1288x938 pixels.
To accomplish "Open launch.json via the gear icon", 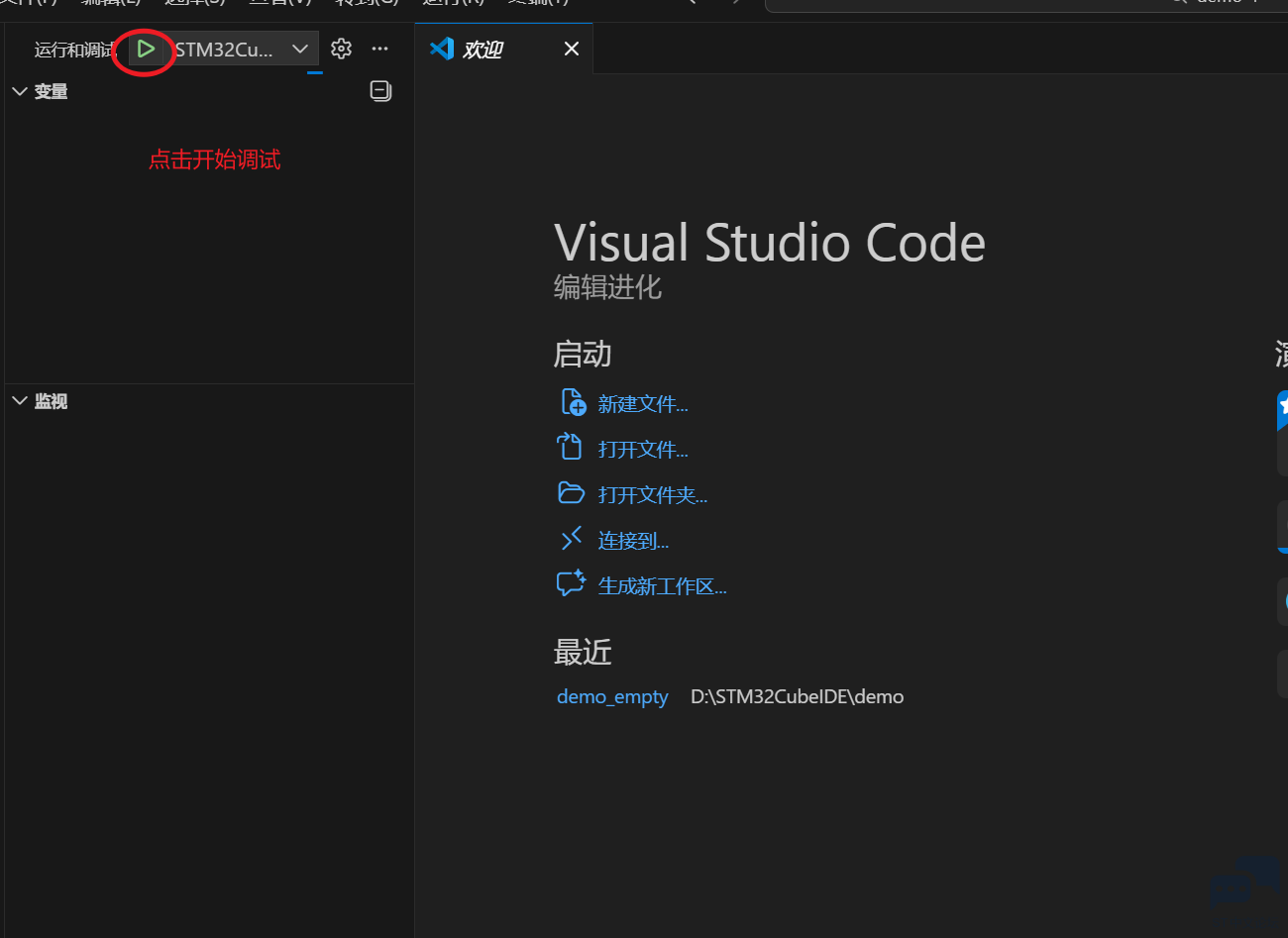I will 341,49.
